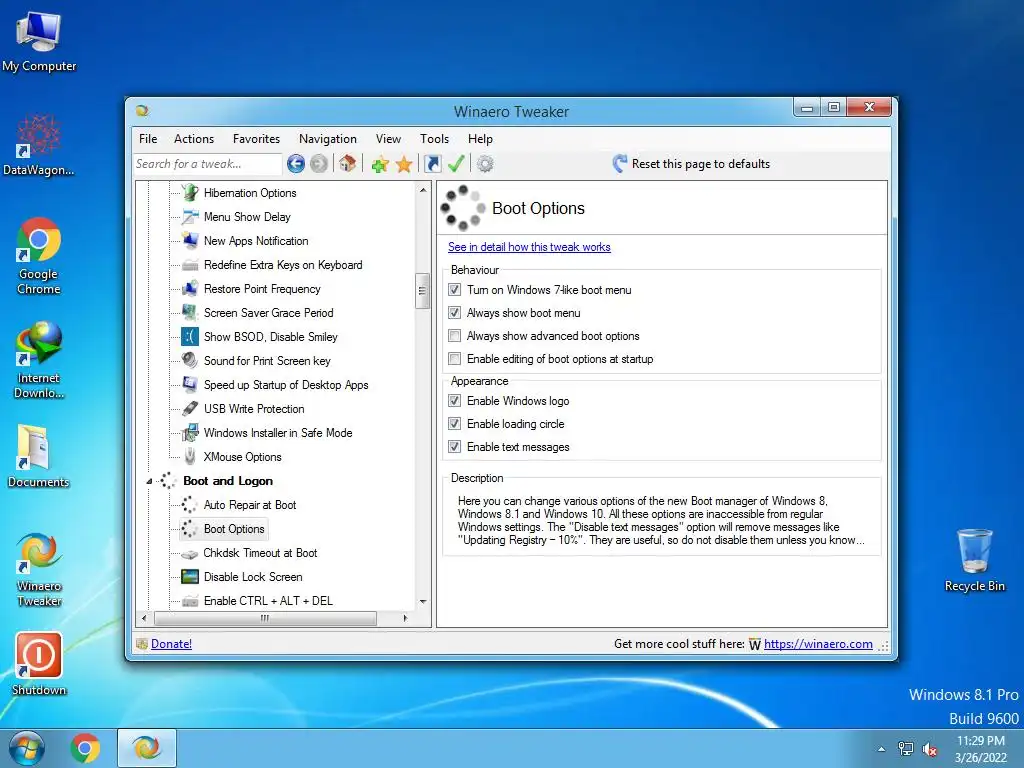Click the Menu Show Delay icon
1024x768 pixels.
tap(190, 217)
